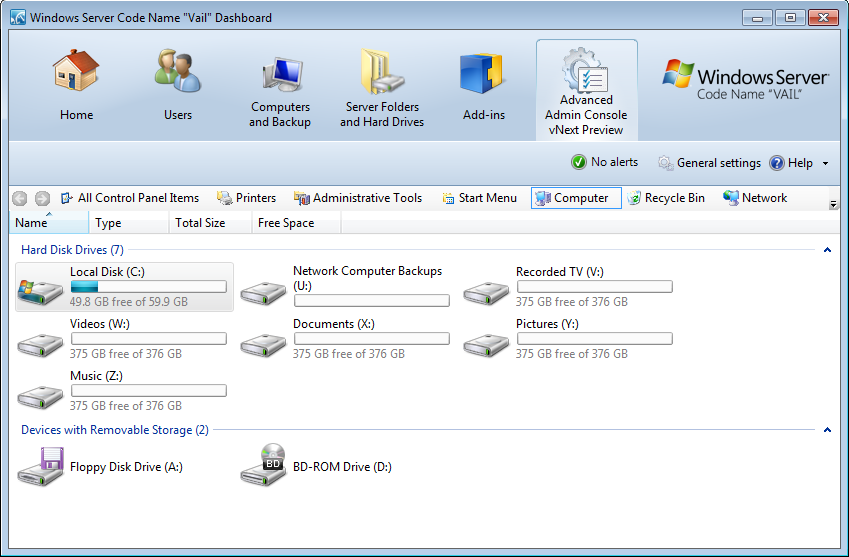Collapse the Devices with Removable Storage chevron
849x557 pixels.
click(827, 430)
